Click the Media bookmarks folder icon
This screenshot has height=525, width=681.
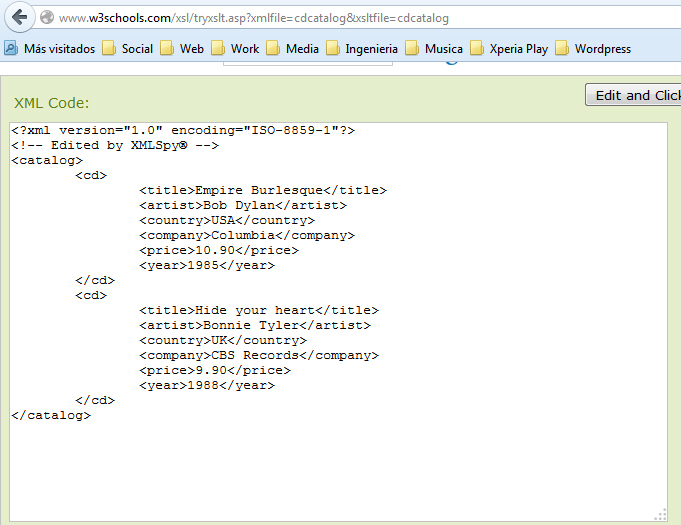click(x=273, y=48)
